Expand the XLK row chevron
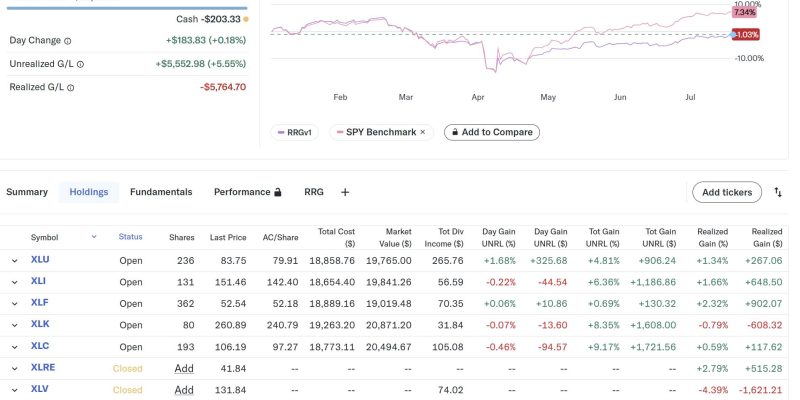This screenshot has width=800, height=400. click(15, 325)
